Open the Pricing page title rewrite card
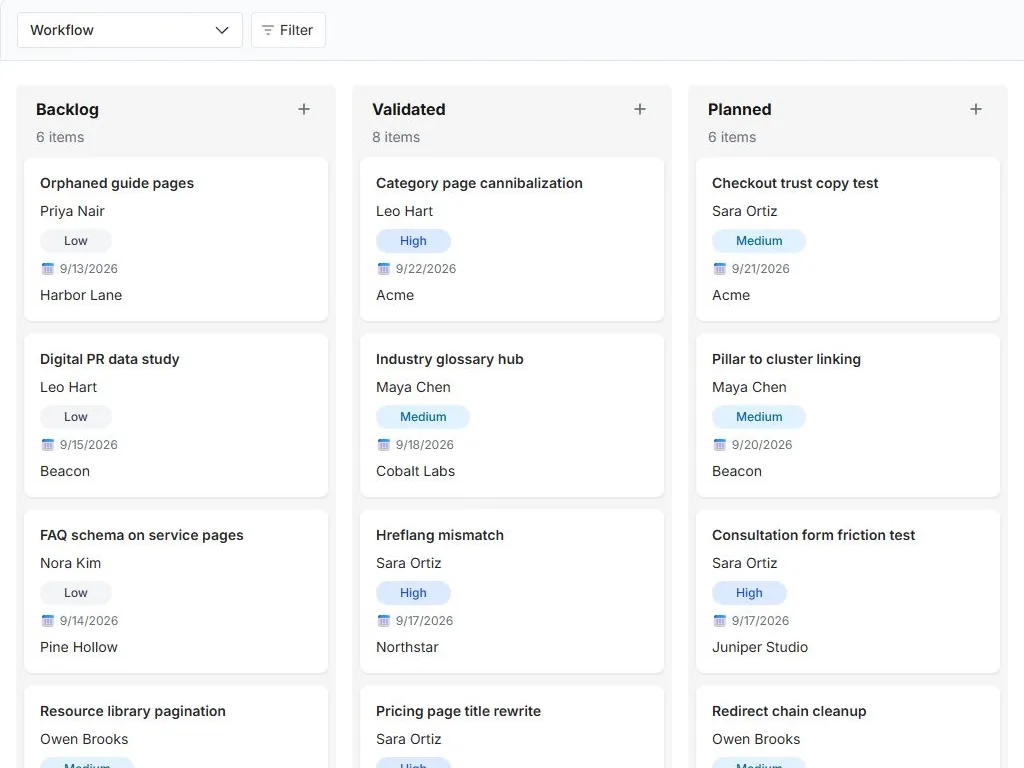Viewport: 1024px width, 768px height. [x=512, y=727]
